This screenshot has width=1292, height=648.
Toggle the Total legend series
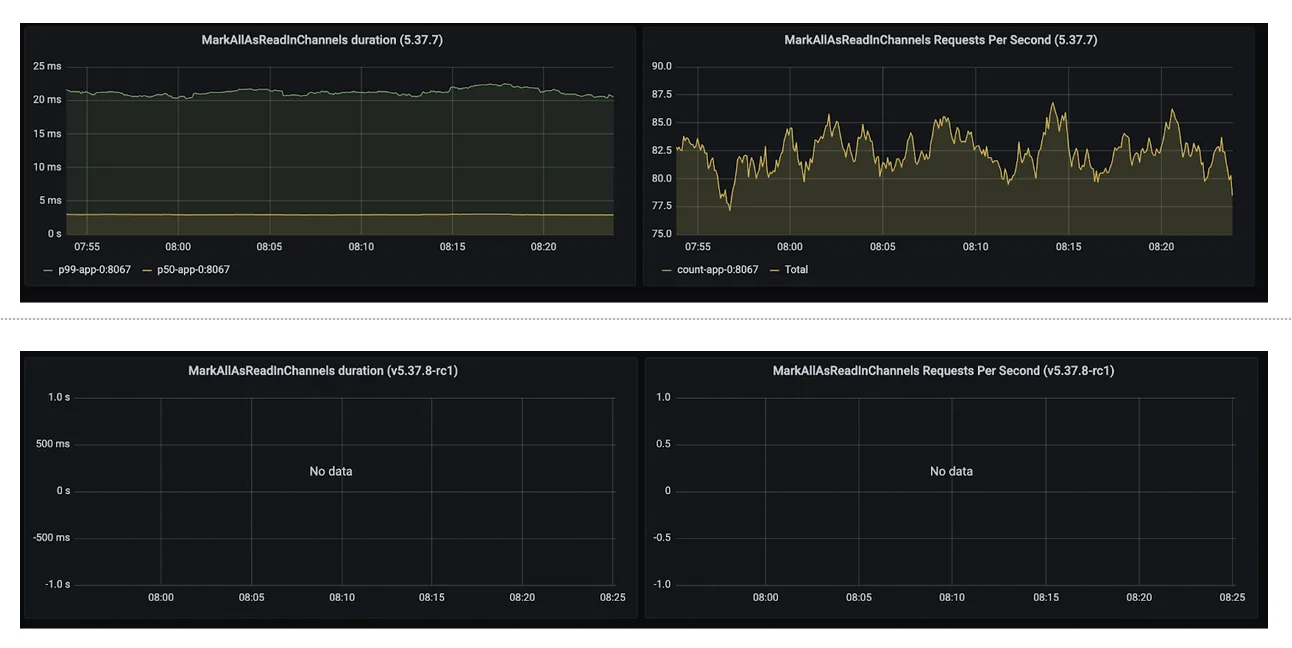(796, 270)
